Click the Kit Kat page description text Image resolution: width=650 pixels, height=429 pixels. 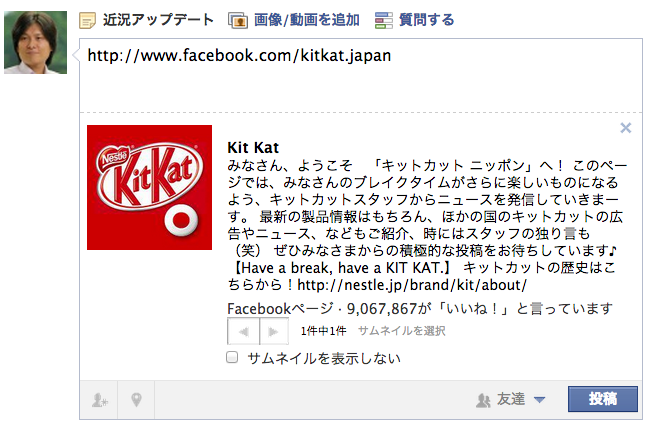pyautogui.click(x=427, y=225)
